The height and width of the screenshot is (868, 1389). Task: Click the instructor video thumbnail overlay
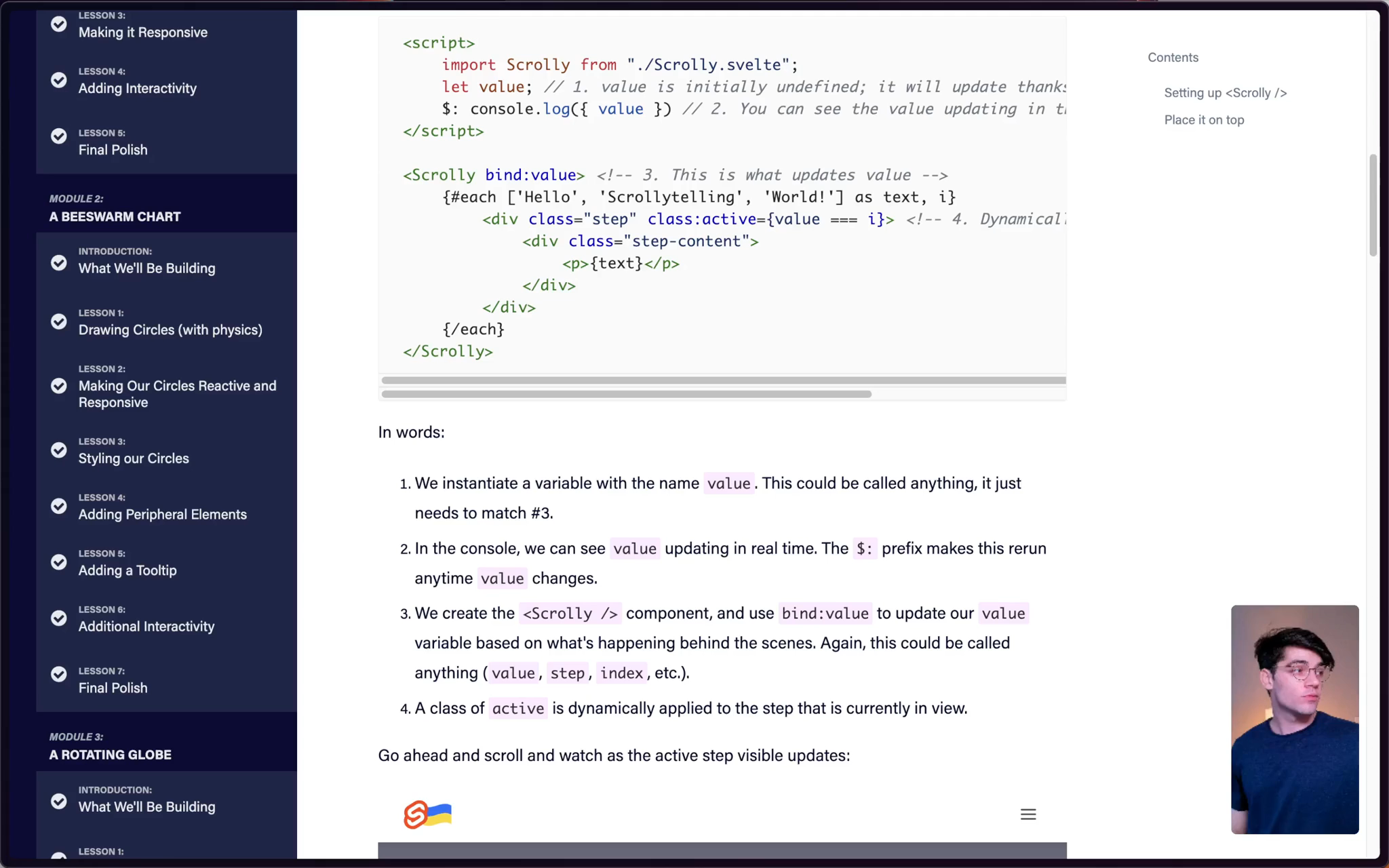[1295, 719]
